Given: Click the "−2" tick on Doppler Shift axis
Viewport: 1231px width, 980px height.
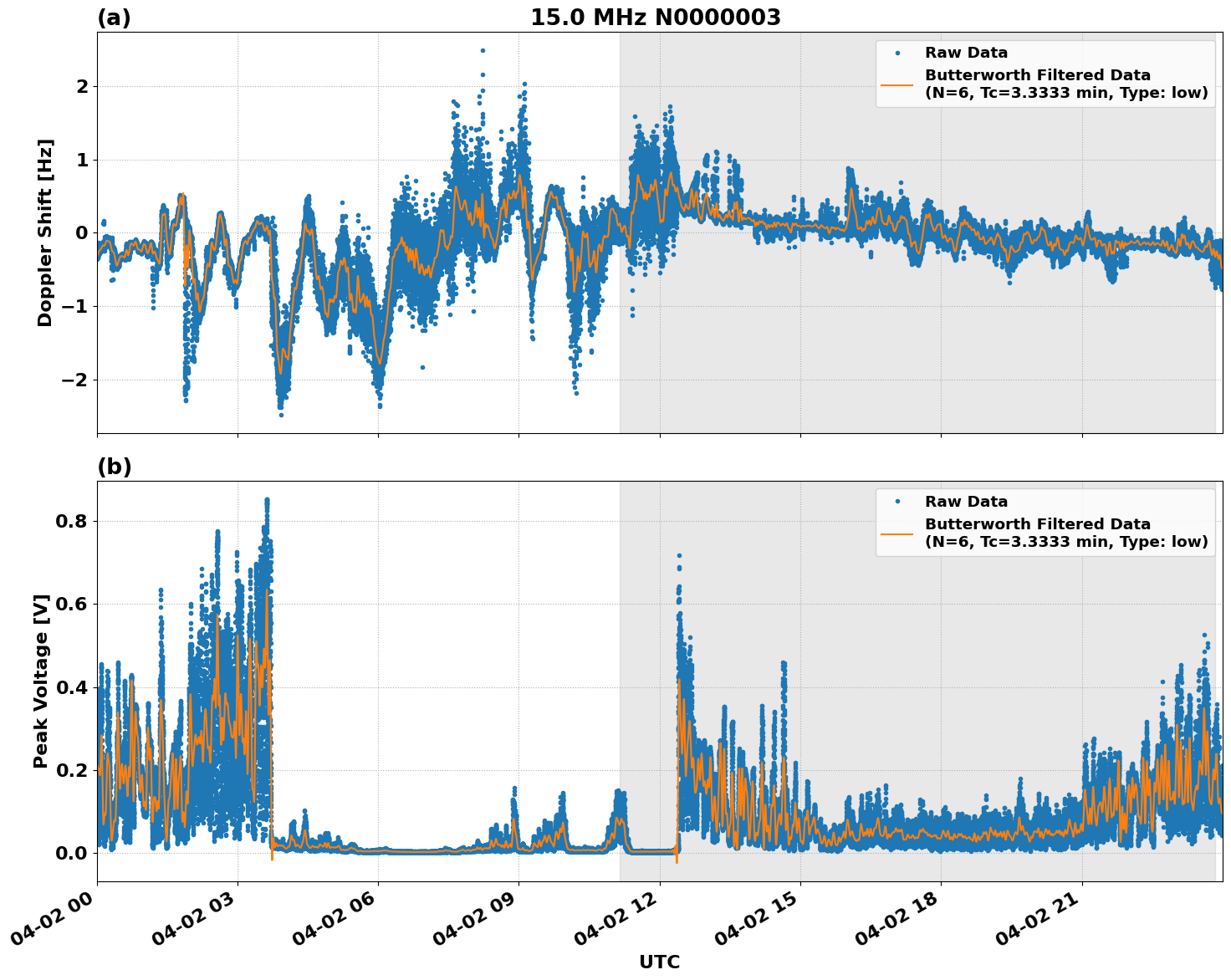Looking at the screenshot, I should 71,380.
